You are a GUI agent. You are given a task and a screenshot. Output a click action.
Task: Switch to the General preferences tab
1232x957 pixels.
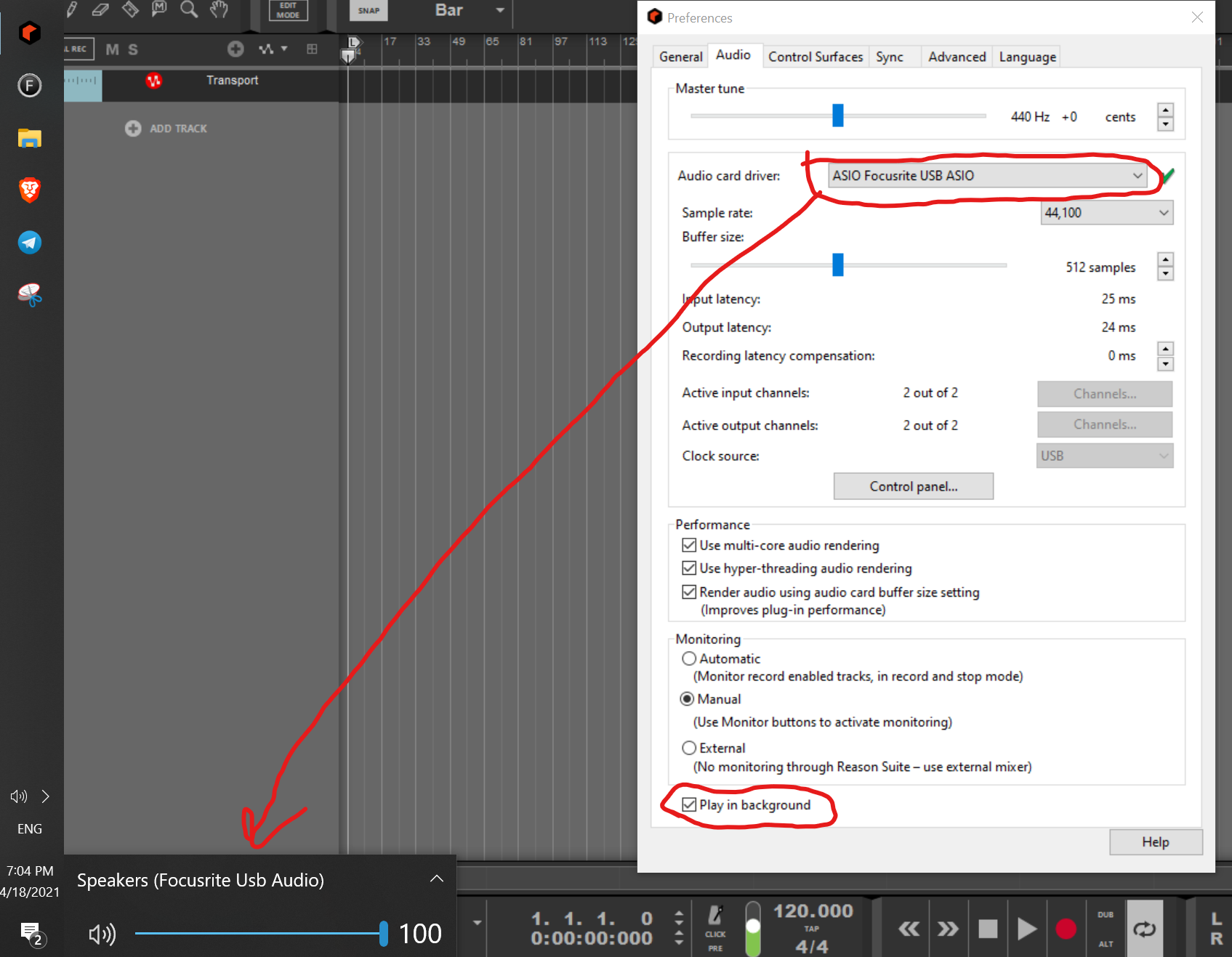pos(680,57)
